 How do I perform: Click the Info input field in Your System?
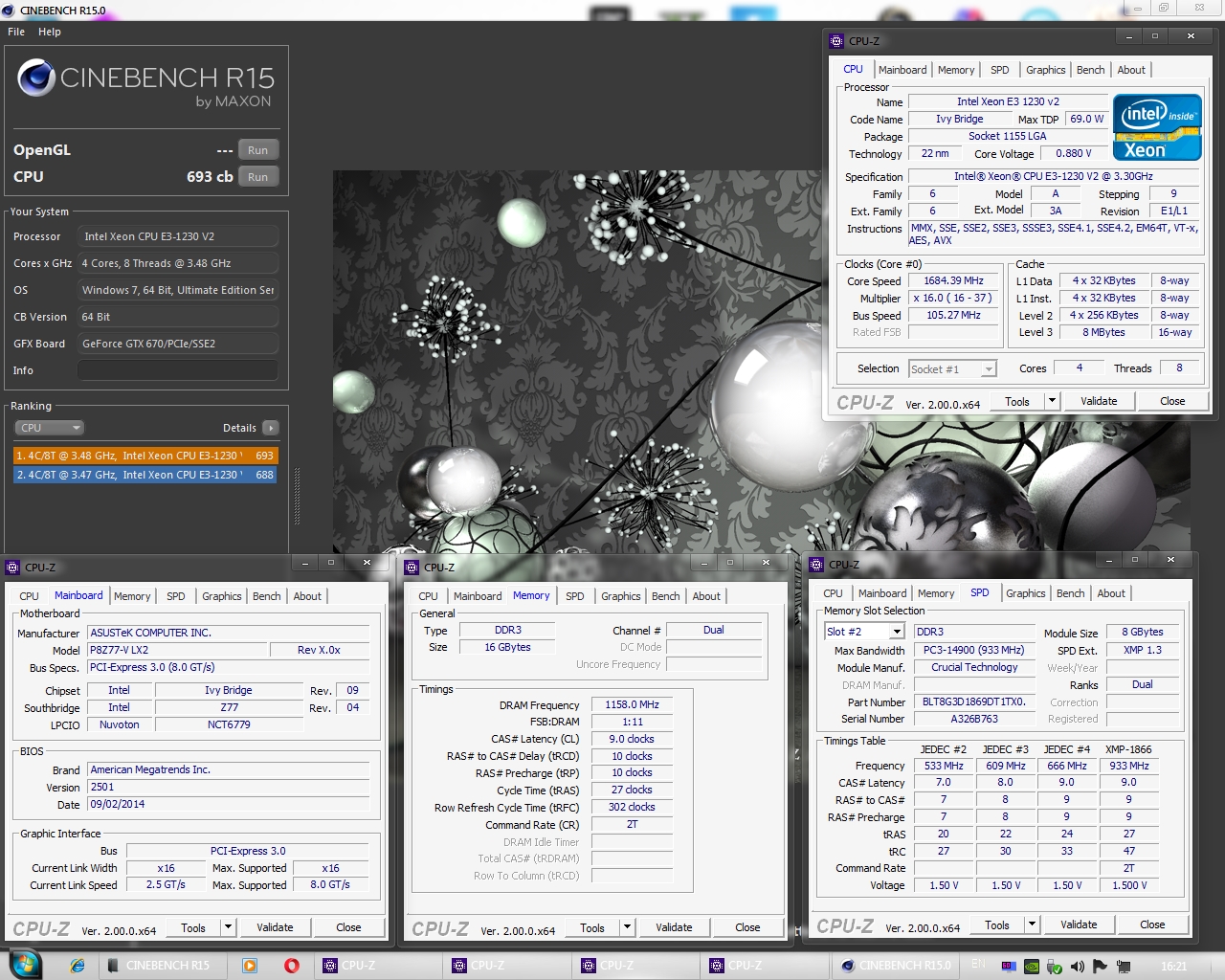coord(178,370)
